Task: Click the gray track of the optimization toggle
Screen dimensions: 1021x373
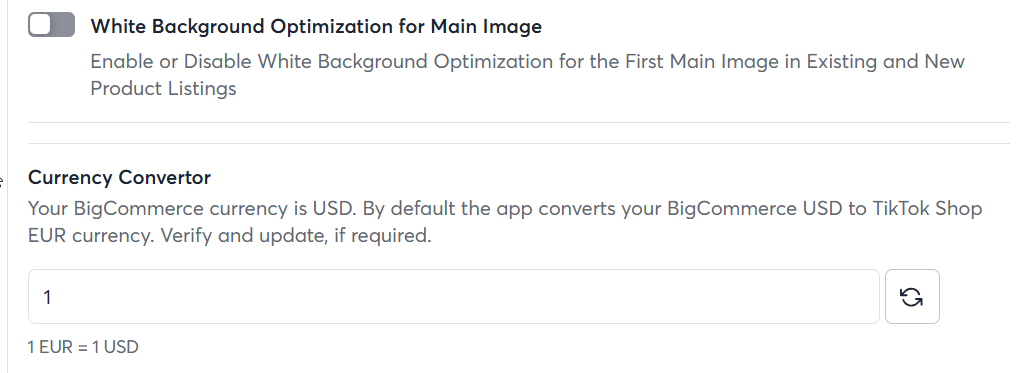Action: [x=63, y=25]
